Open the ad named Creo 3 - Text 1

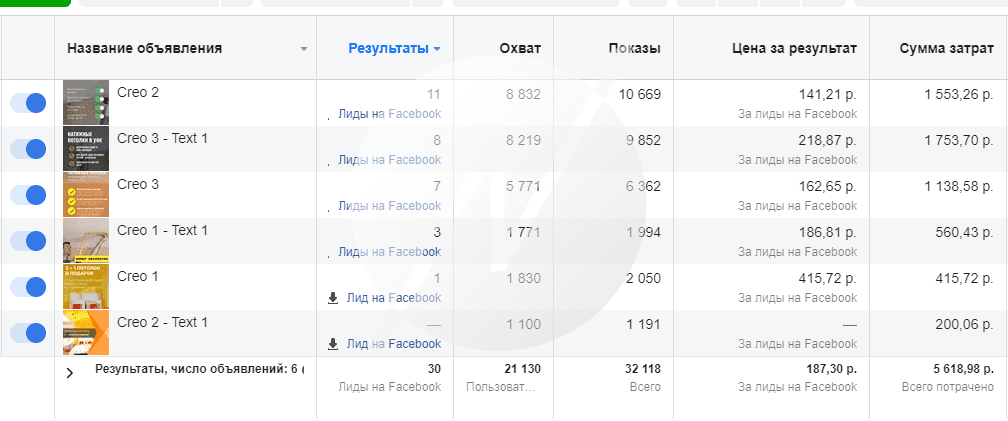pos(163,138)
